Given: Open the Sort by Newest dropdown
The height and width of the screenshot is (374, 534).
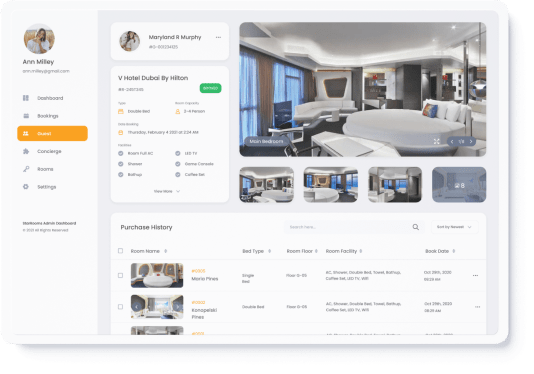Looking at the screenshot, I should click(455, 227).
